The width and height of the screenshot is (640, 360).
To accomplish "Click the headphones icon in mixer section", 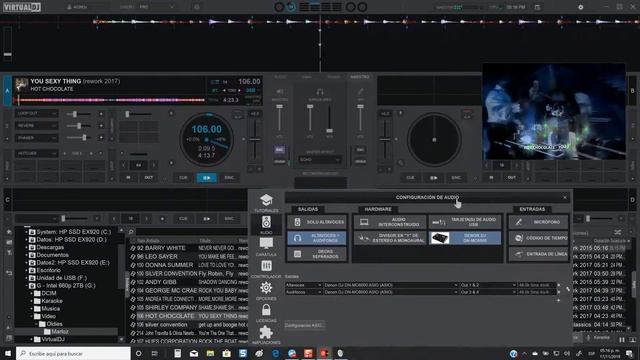I will pyautogui.click(x=320, y=92).
